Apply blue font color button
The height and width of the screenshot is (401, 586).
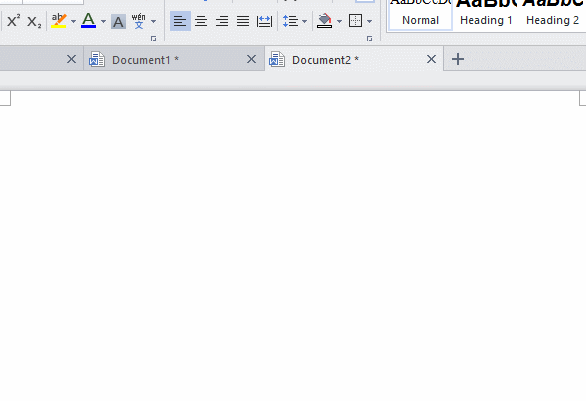point(89,21)
